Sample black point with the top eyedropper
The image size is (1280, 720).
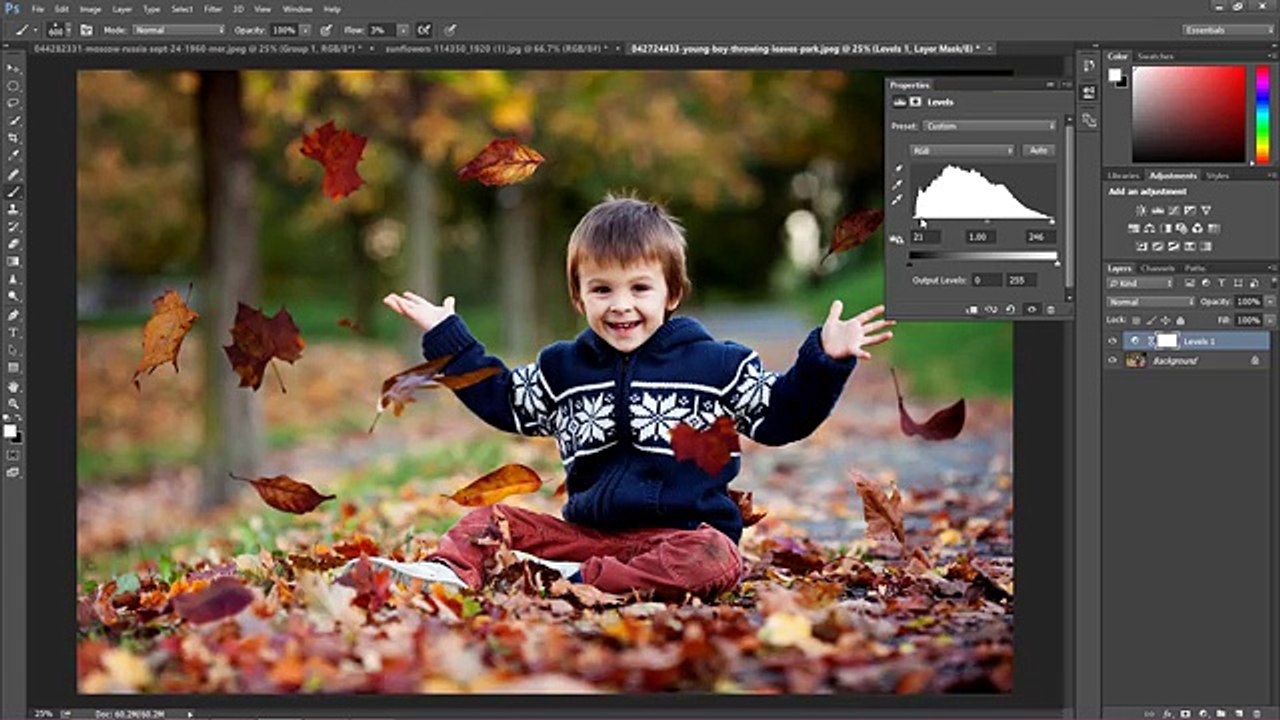(897, 169)
